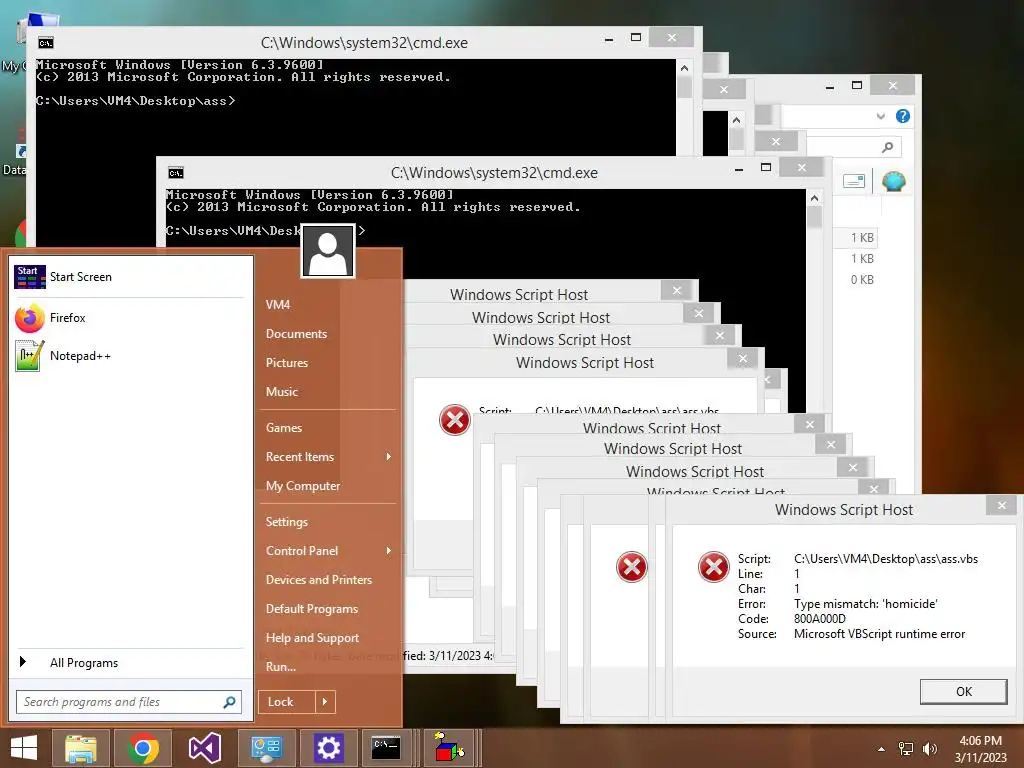Viewport: 1024px width, 768px height.
Task: Open Default Programs
Action: (312, 609)
